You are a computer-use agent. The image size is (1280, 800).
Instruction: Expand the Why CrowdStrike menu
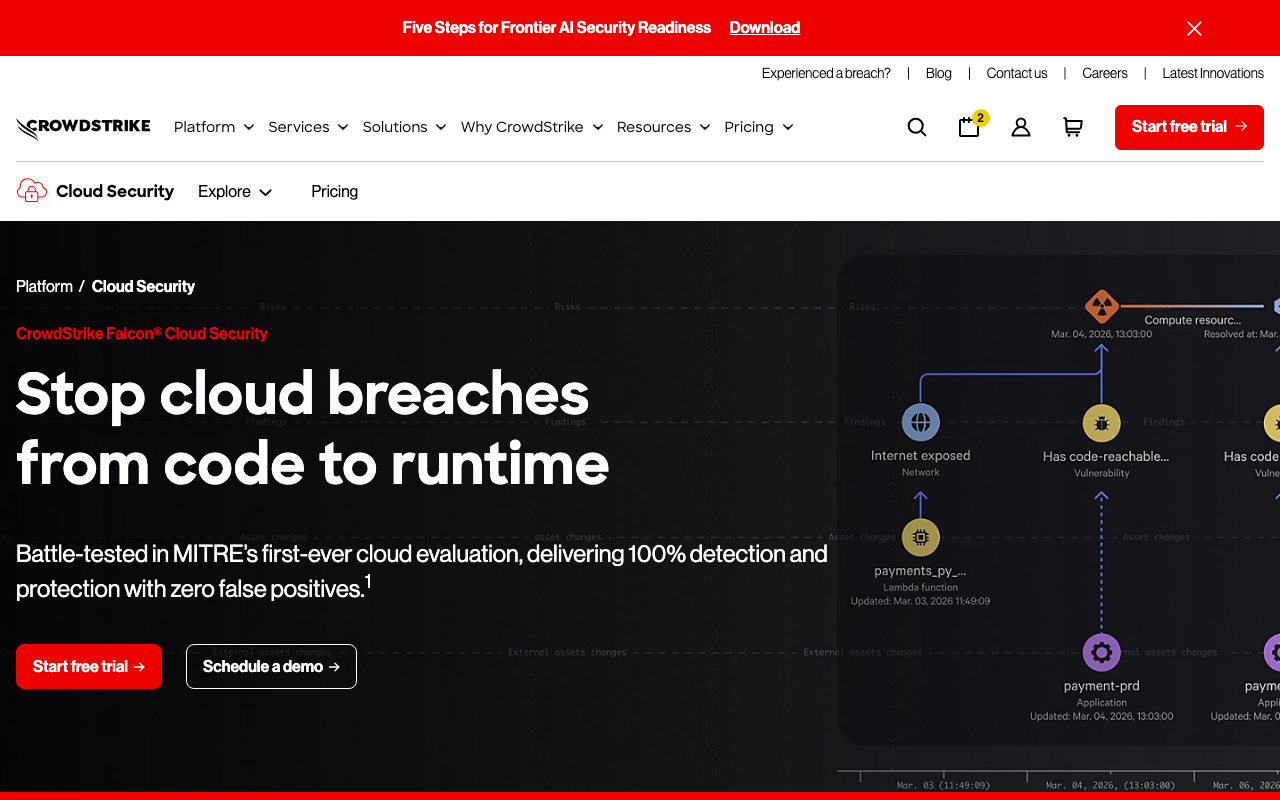pos(532,127)
